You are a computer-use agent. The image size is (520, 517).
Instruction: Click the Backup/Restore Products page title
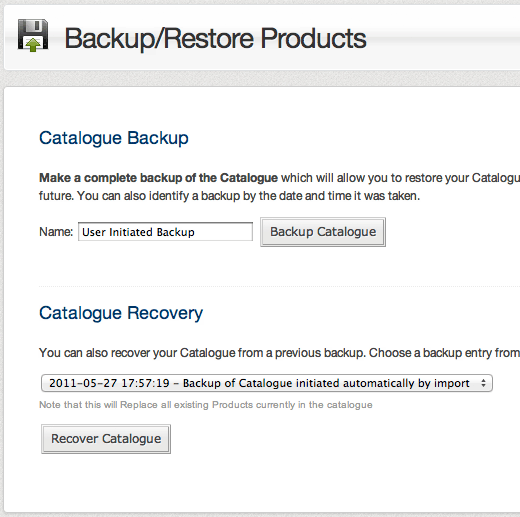[x=215, y=38]
